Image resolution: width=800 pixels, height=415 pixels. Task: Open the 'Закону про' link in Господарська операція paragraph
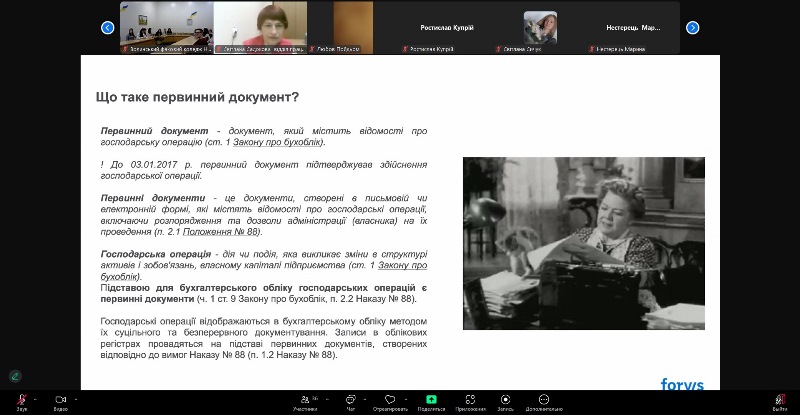(403, 265)
